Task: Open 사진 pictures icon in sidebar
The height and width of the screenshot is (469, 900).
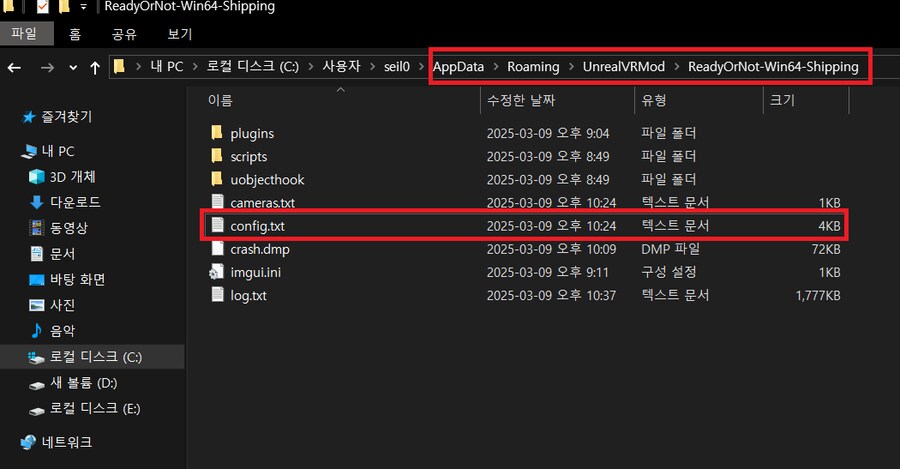Action: [x=37, y=305]
